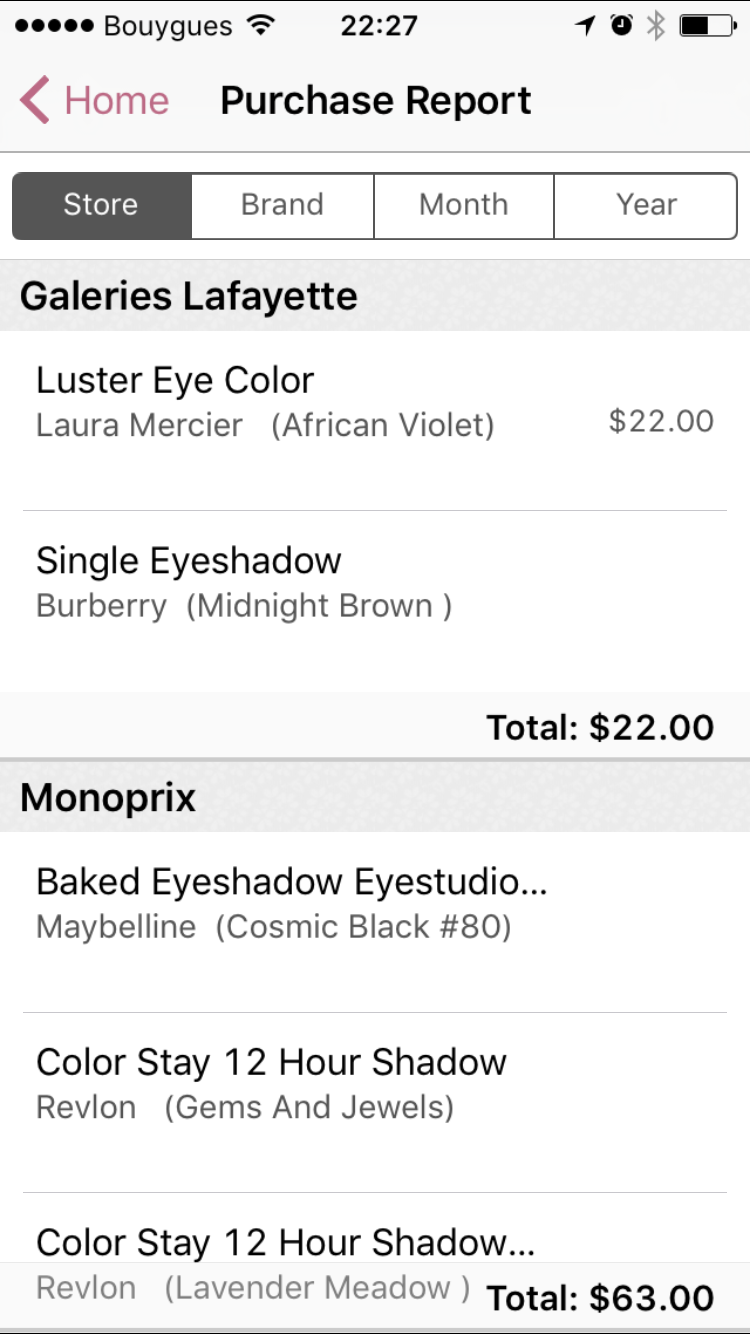The image size is (750, 1334).
Task: Tap the alarm clock status icon
Action: 622,26
